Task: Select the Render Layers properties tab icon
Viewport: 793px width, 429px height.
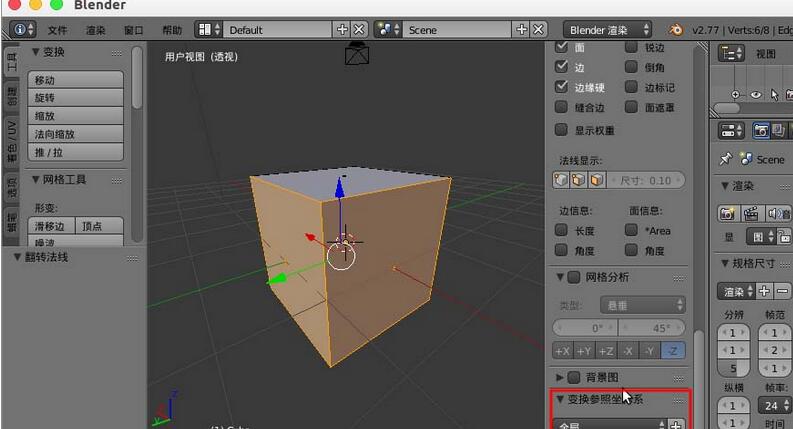Action: tap(778, 131)
